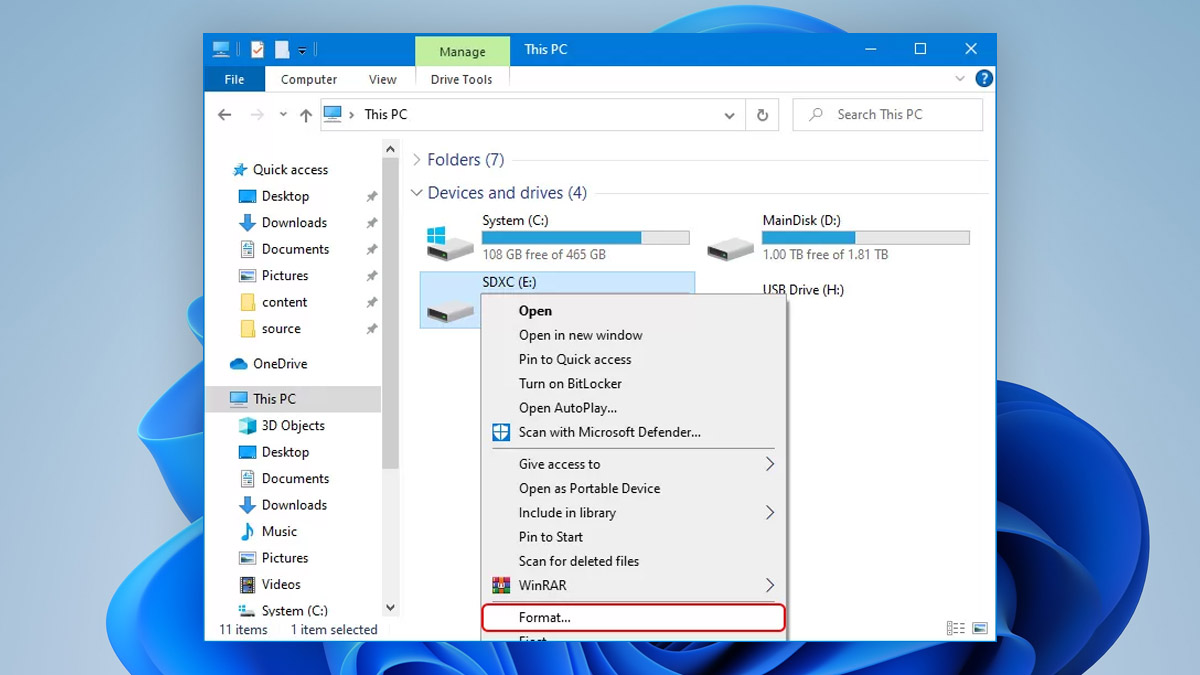Open pinned Desktop under Quick access
This screenshot has height=675, width=1200.
[285, 196]
